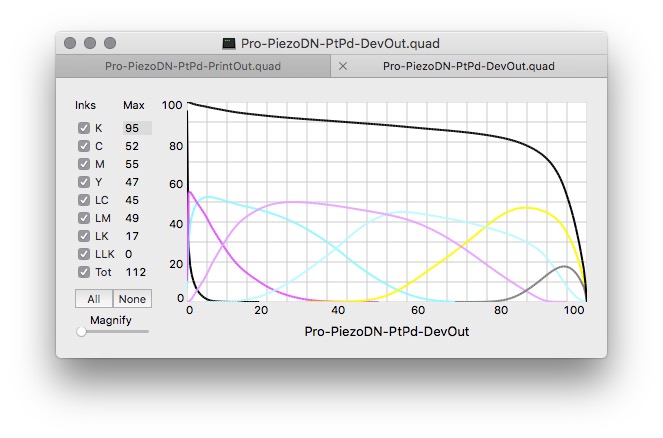Image resolution: width=663 pixels, height=438 pixels.
Task: Disable the M ink curve checkbox
Action: click(84, 164)
